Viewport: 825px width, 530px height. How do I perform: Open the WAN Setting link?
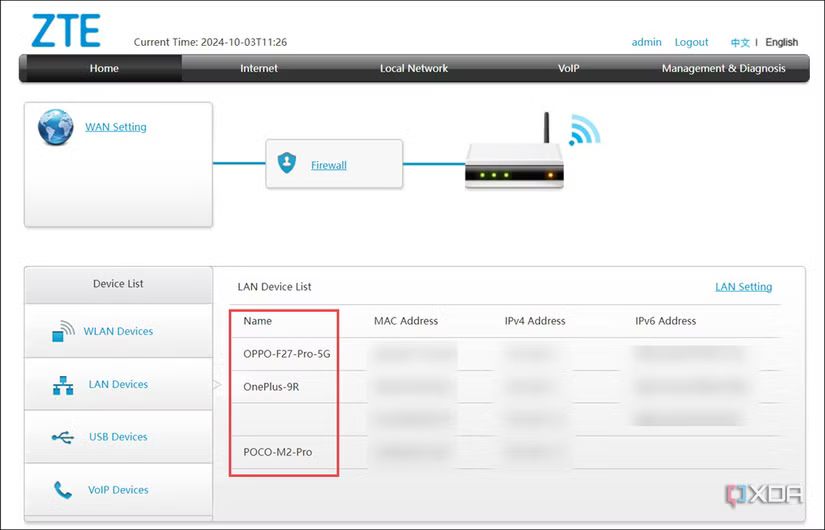pyautogui.click(x=116, y=127)
